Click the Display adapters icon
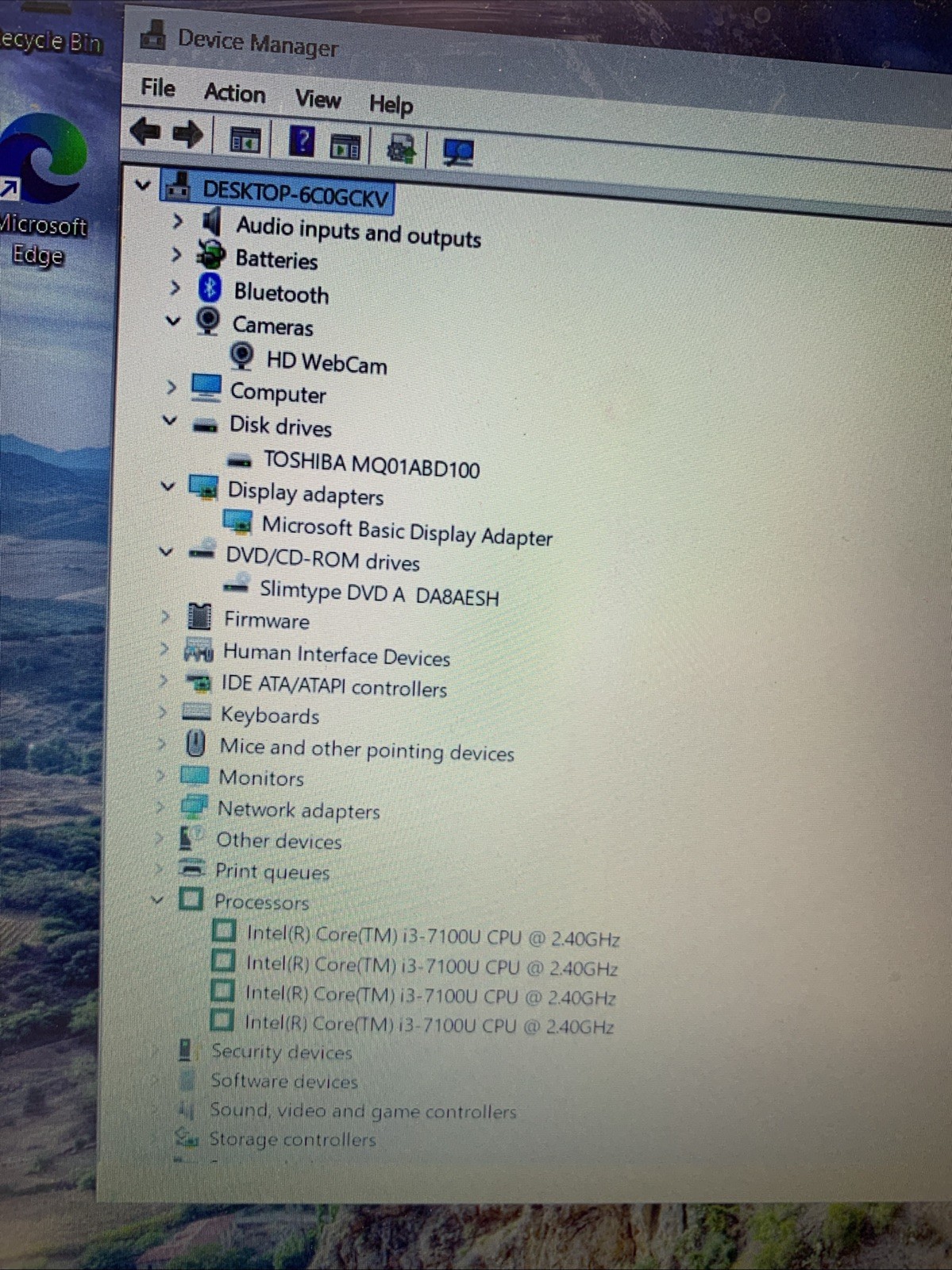This screenshot has width=952, height=1270. 203,486
